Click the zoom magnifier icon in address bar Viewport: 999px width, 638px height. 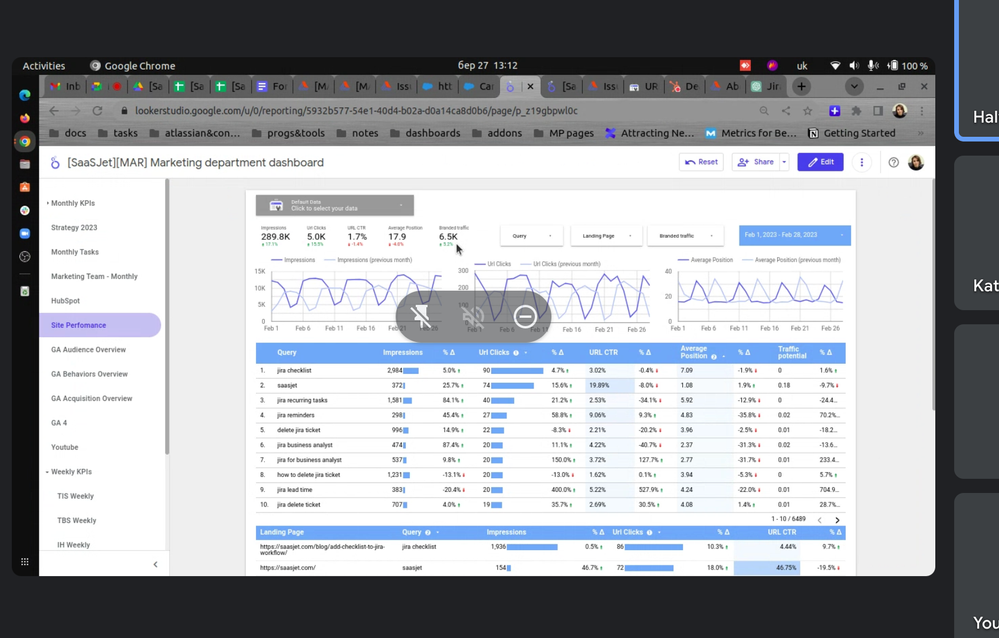pos(764,111)
